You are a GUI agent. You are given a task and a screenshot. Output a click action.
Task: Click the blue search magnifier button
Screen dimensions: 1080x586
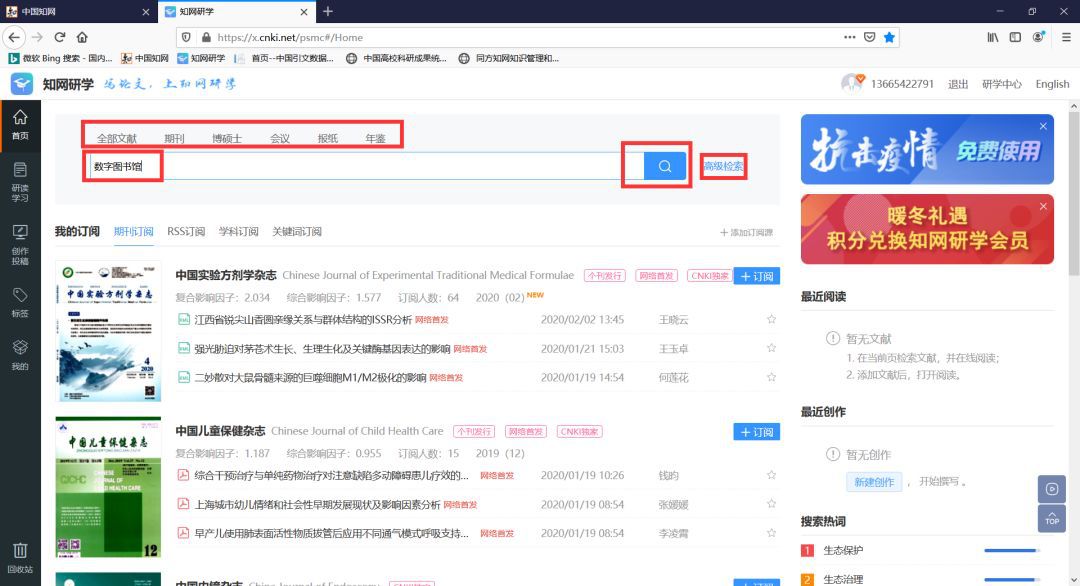pos(664,166)
